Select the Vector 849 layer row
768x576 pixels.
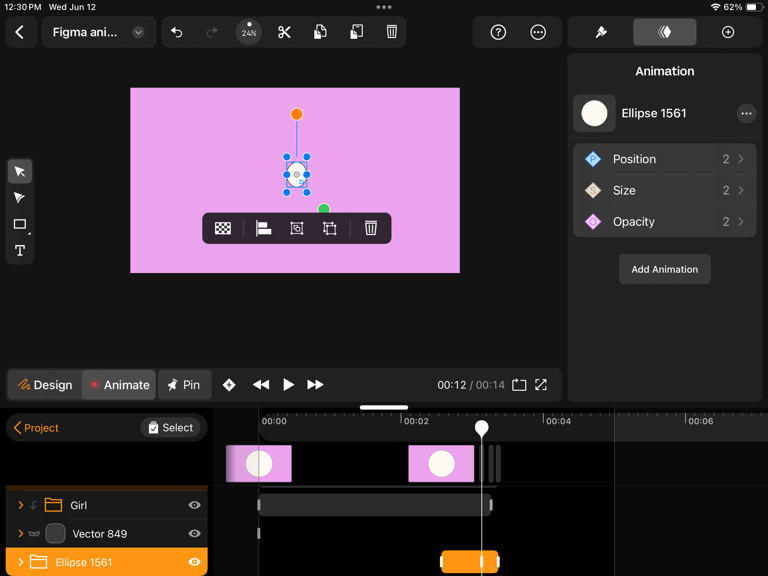[107, 533]
